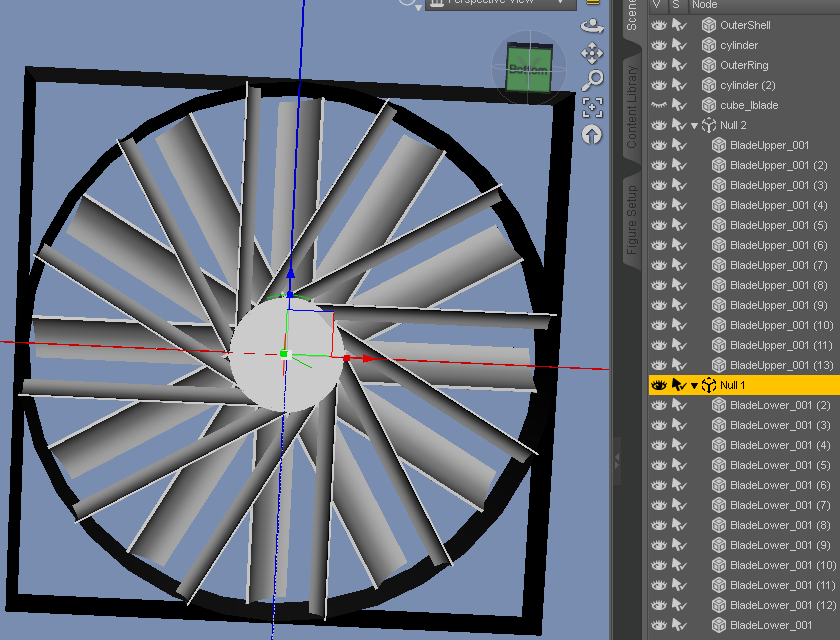Select the BladeUpper_001 (7) node
Image resolution: width=840 pixels, height=640 pixels.
[778, 265]
